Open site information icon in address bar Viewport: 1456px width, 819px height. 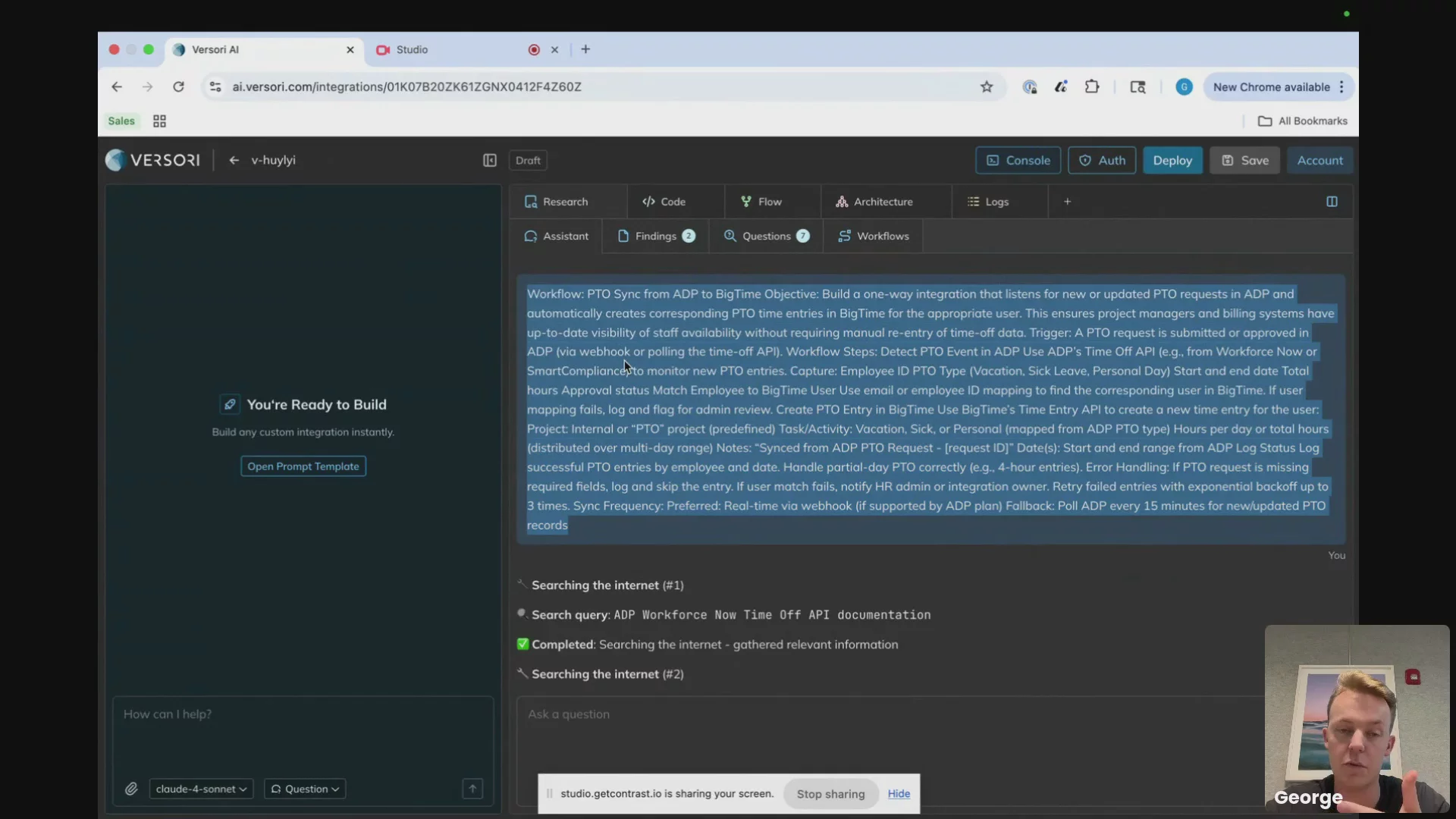tap(215, 87)
